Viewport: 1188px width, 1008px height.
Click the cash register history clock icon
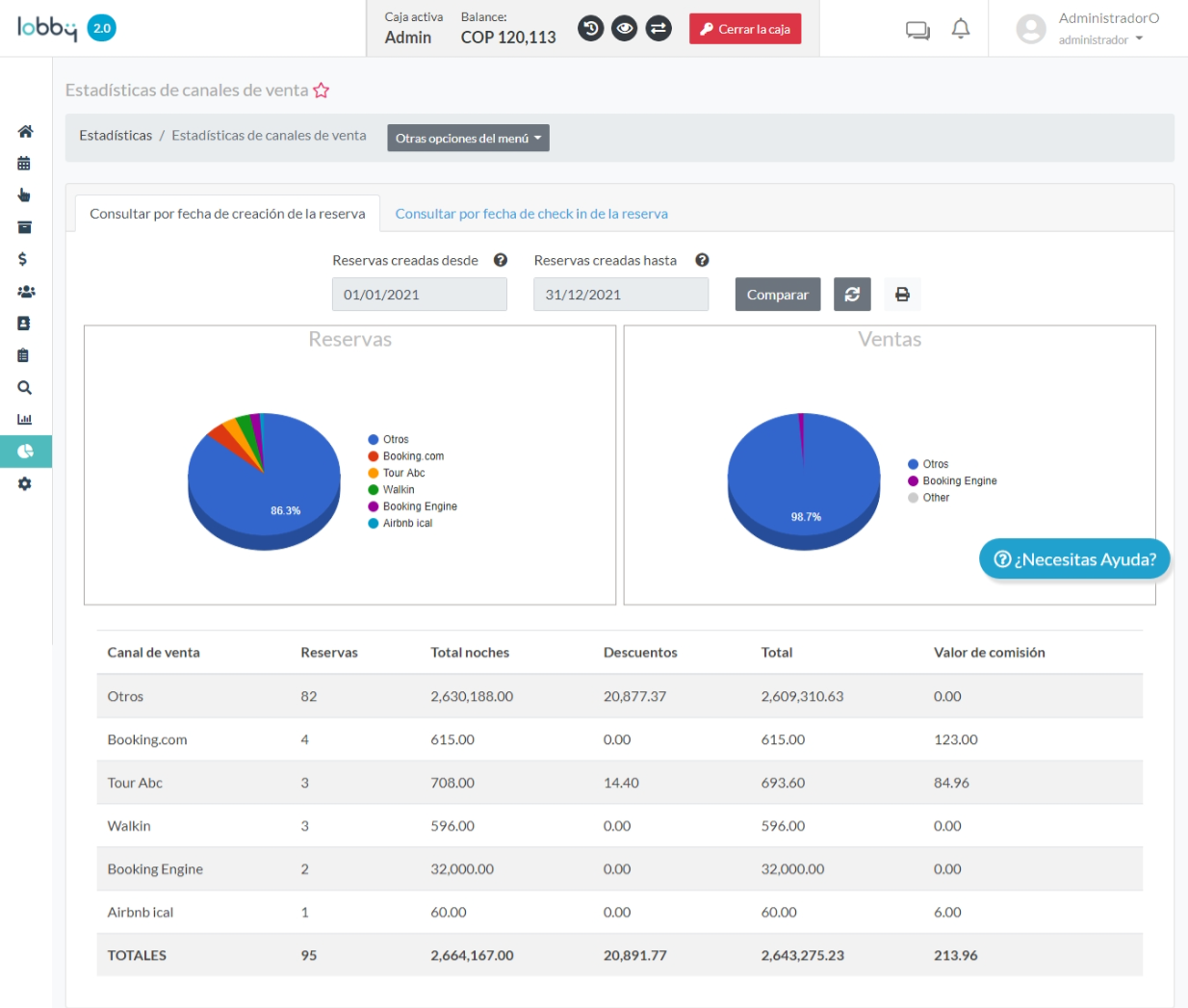point(591,29)
